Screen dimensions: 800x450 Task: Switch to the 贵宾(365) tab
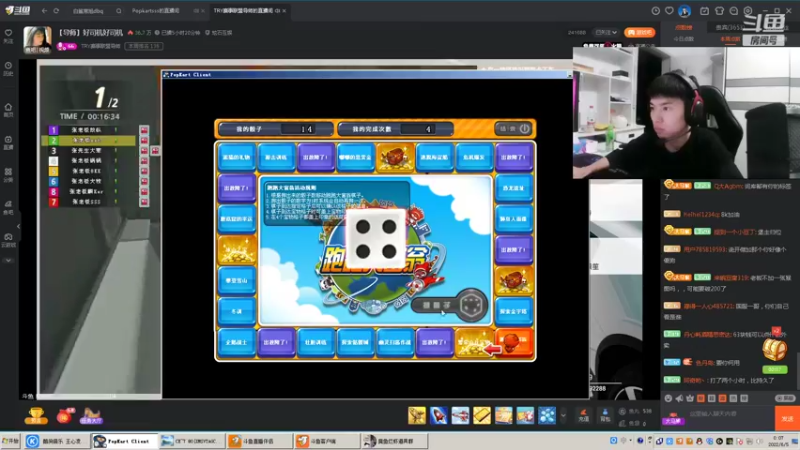coord(730,28)
